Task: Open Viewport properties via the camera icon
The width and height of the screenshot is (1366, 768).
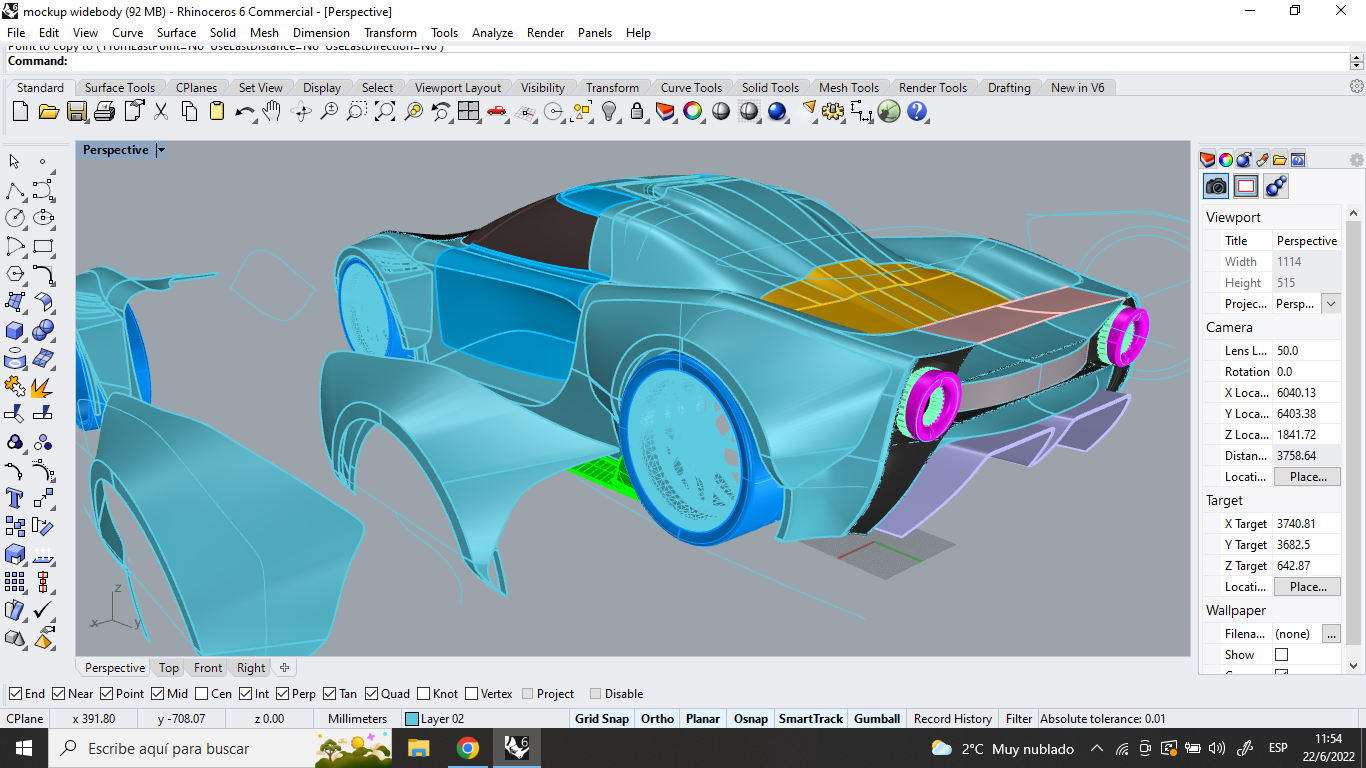Action: (x=1214, y=185)
